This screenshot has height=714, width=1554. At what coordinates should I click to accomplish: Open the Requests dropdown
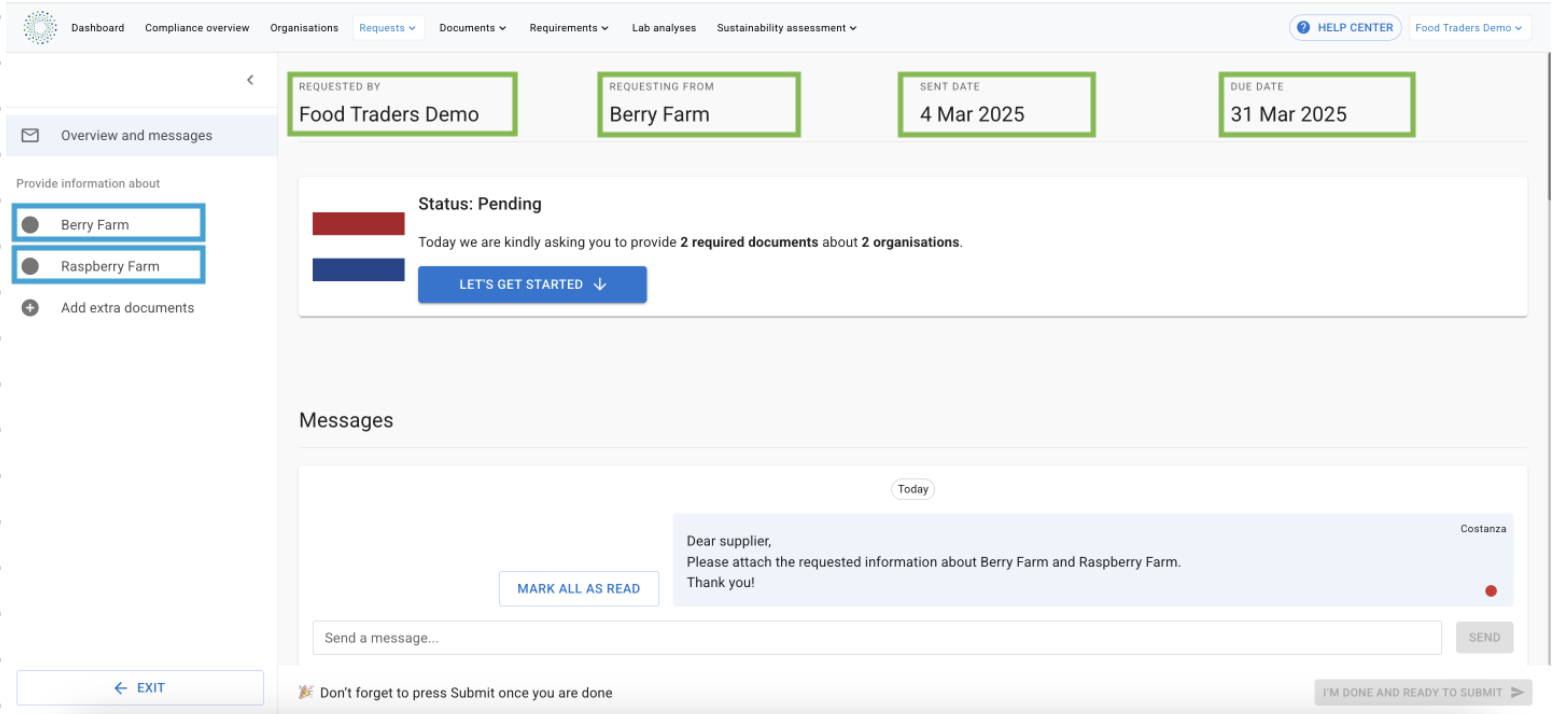(x=388, y=27)
